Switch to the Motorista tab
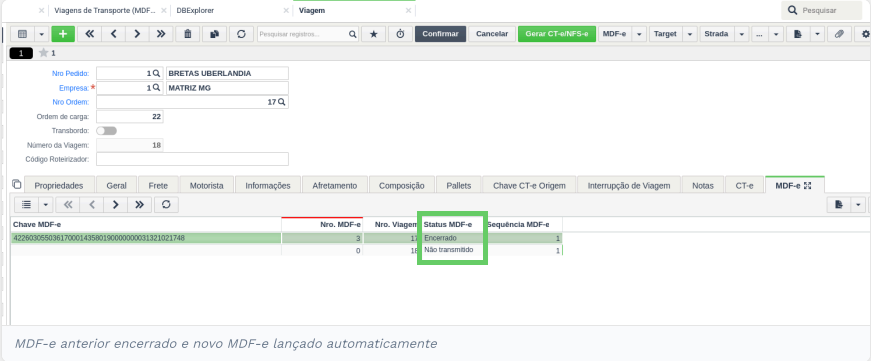The height and width of the screenshot is (361, 871). (207, 185)
